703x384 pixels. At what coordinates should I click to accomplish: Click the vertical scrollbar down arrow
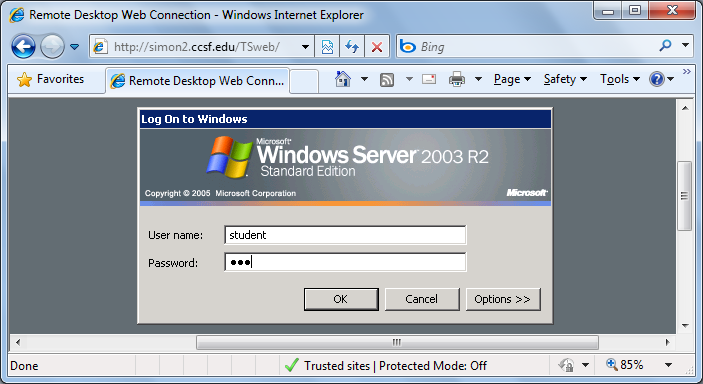(685, 326)
